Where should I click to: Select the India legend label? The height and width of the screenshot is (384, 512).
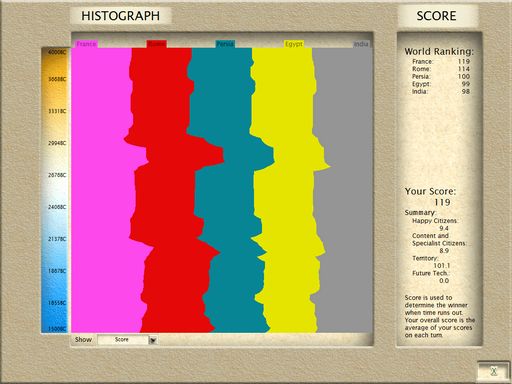pos(361,44)
